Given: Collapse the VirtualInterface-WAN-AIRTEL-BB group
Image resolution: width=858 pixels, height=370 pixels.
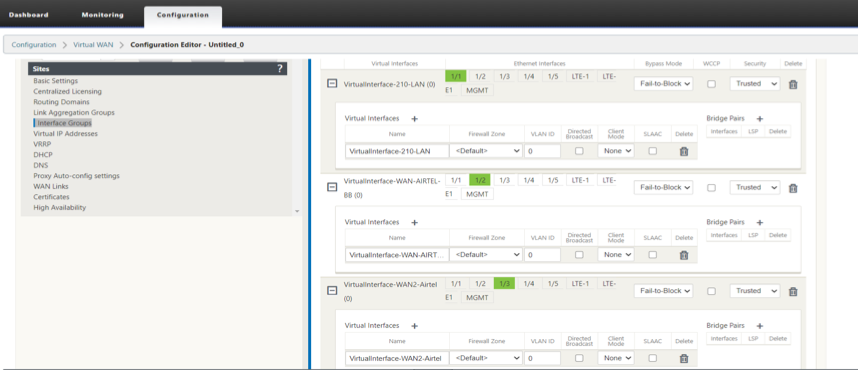Looking at the screenshot, I should click(332, 187).
